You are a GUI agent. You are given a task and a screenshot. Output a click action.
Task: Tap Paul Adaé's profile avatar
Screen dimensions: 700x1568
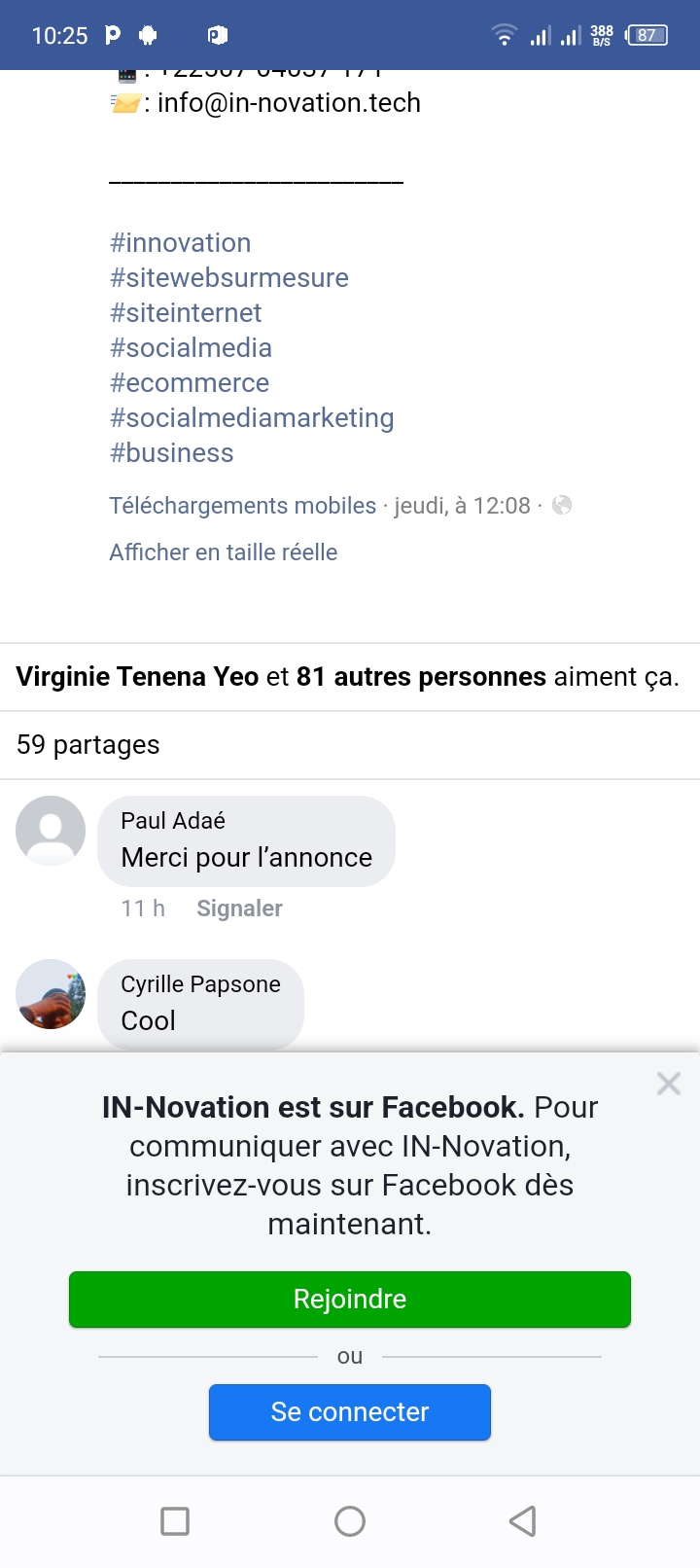(51, 831)
